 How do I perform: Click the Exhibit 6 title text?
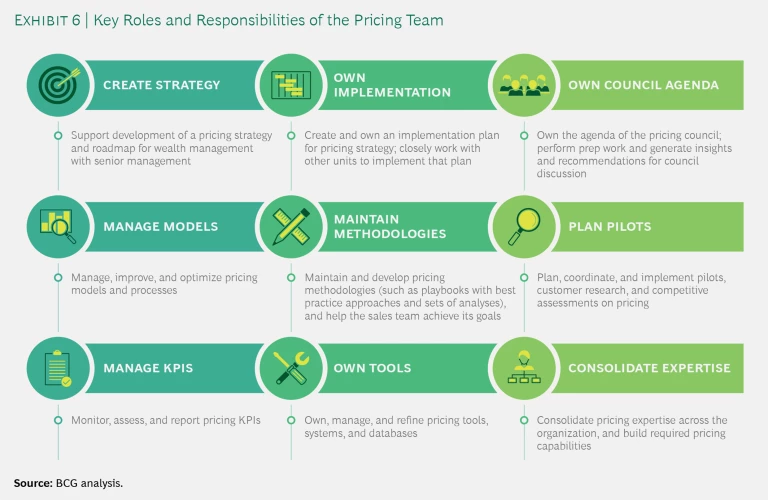click(228, 20)
